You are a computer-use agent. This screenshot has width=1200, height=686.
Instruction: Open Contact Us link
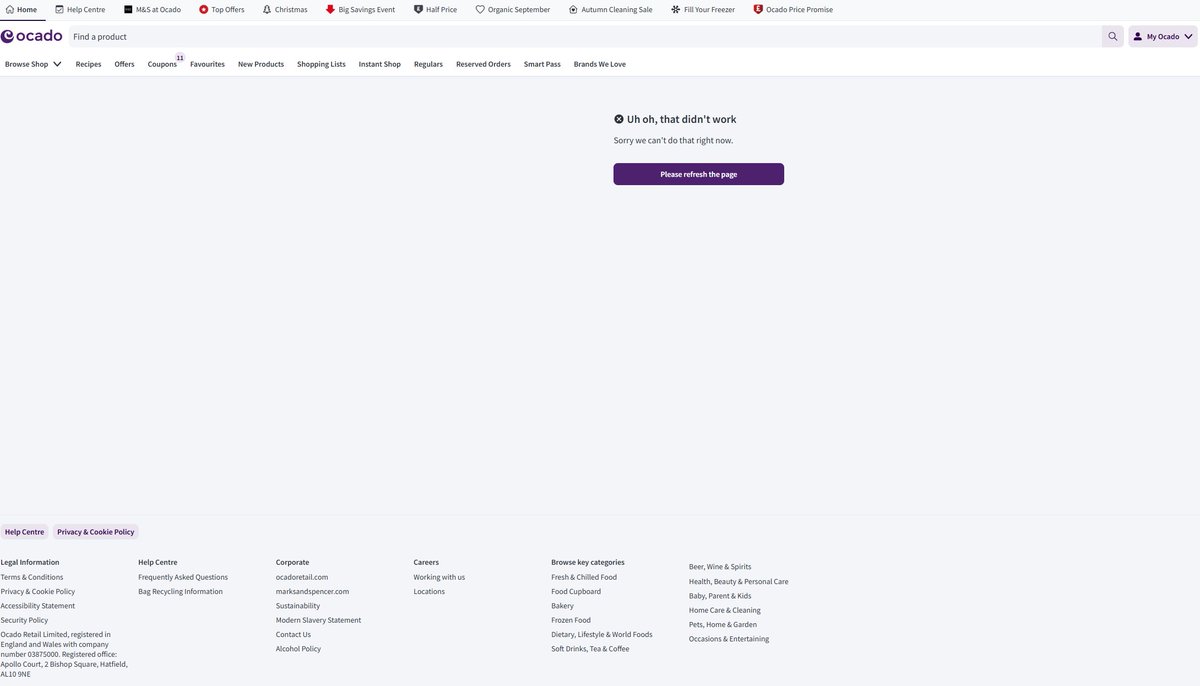293,634
